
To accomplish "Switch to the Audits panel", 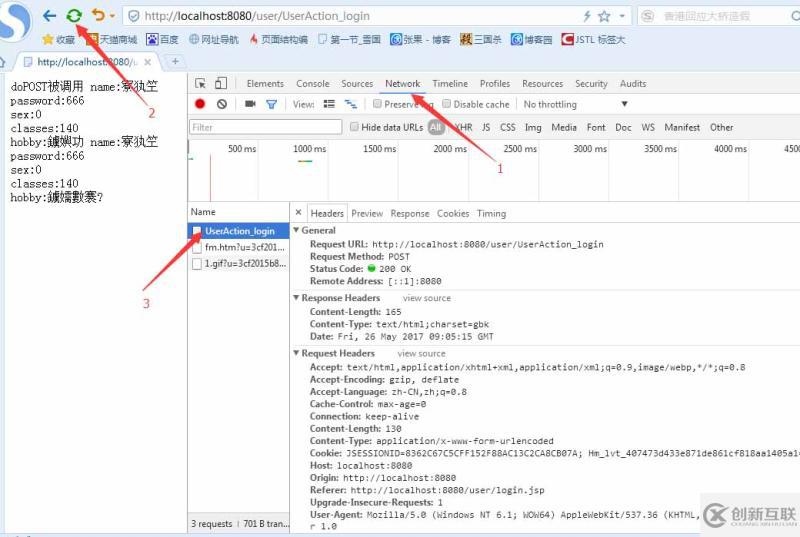I will point(633,84).
